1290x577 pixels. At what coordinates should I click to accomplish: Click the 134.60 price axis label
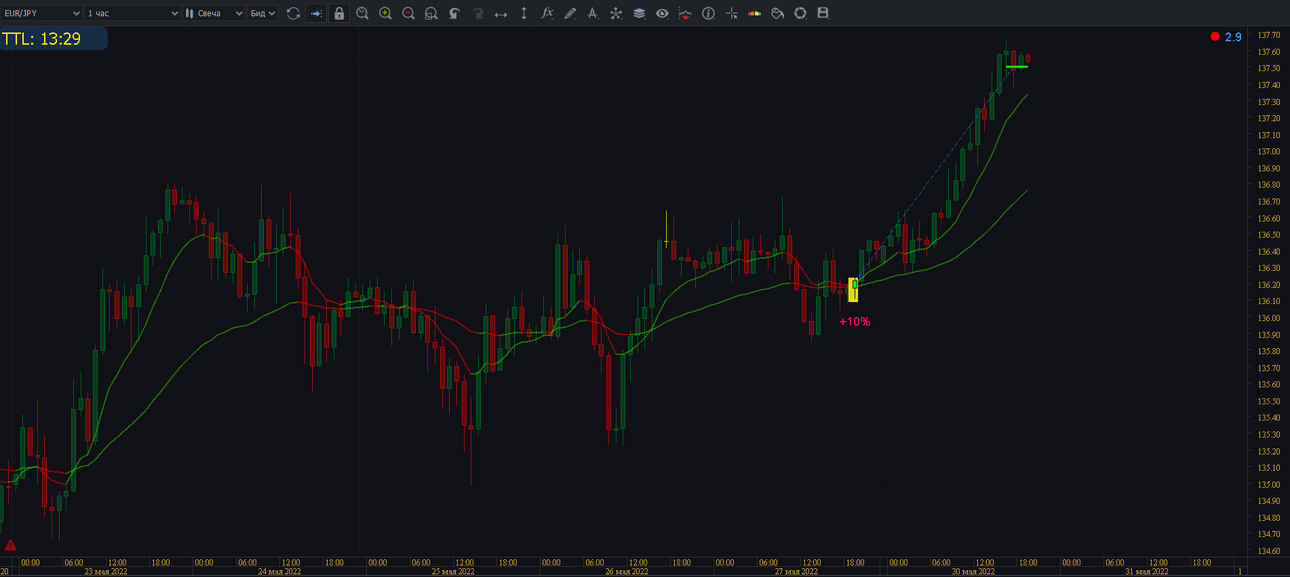coord(1269,551)
